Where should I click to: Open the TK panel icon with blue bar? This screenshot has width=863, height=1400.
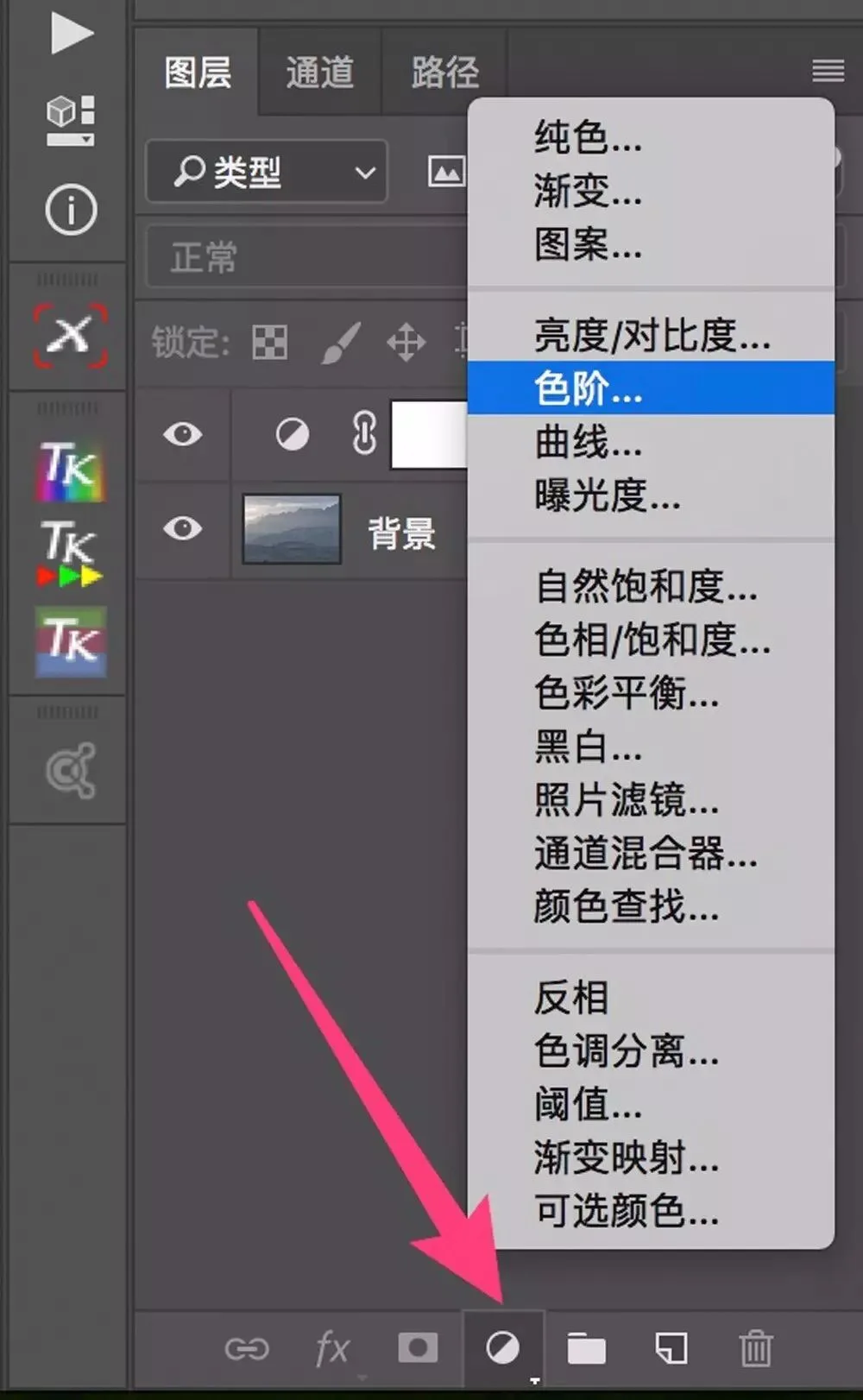(x=70, y=642)
